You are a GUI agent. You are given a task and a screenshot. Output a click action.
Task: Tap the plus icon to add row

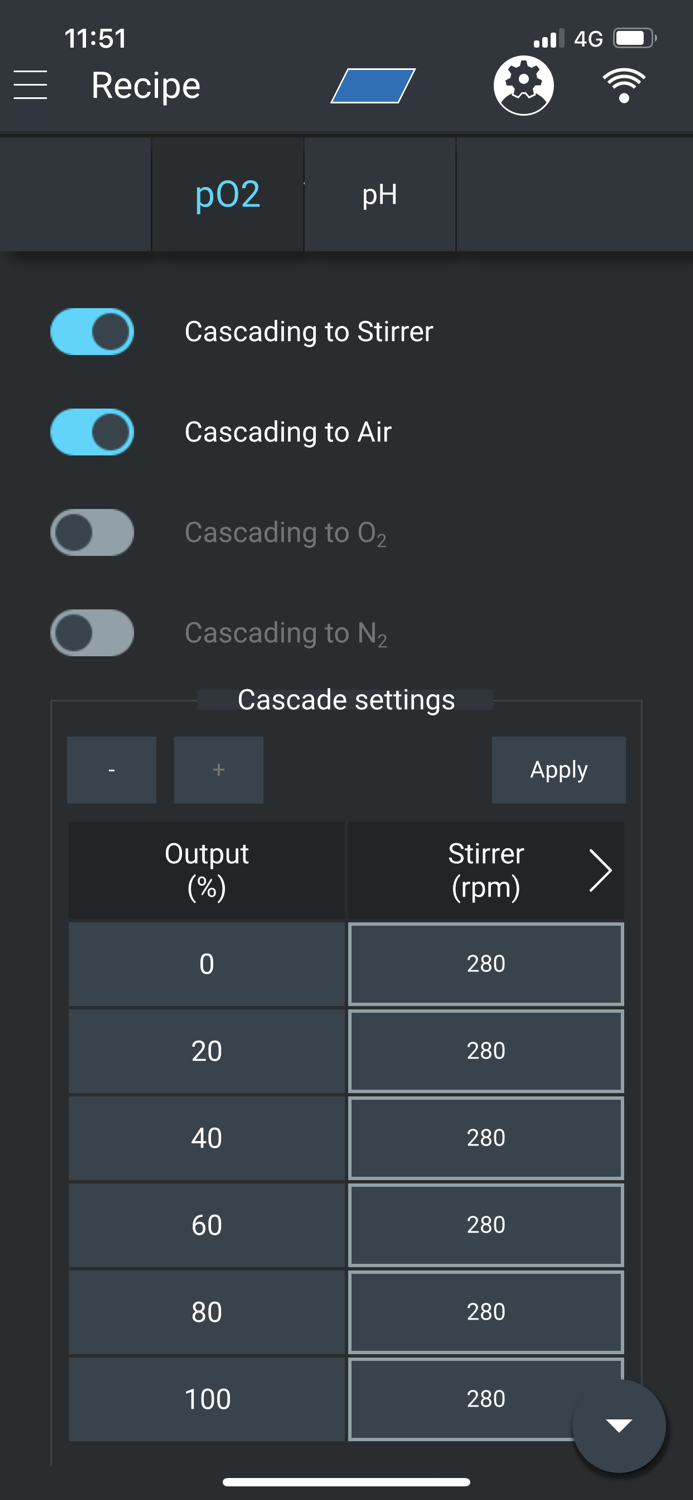[218, 770]
